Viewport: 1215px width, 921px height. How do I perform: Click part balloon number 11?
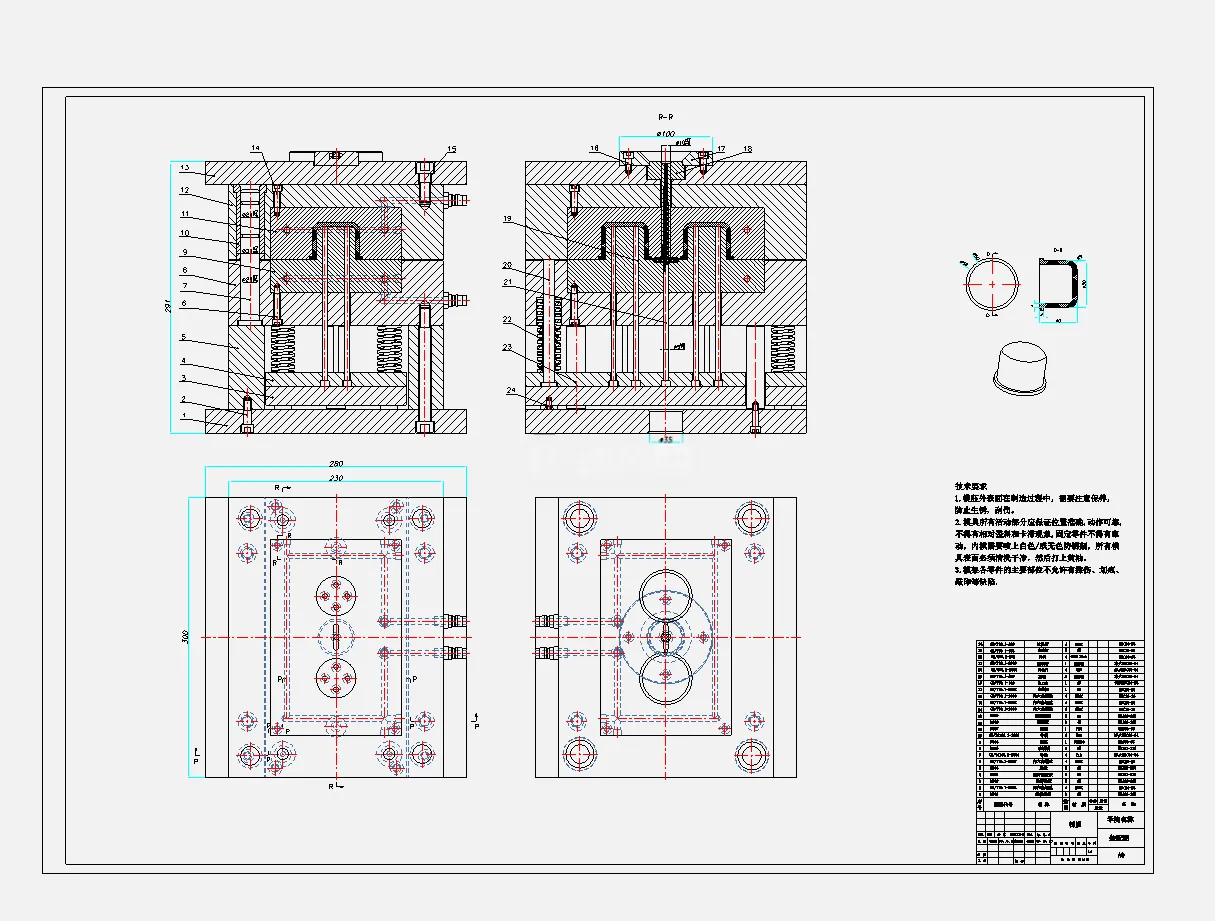185,213
